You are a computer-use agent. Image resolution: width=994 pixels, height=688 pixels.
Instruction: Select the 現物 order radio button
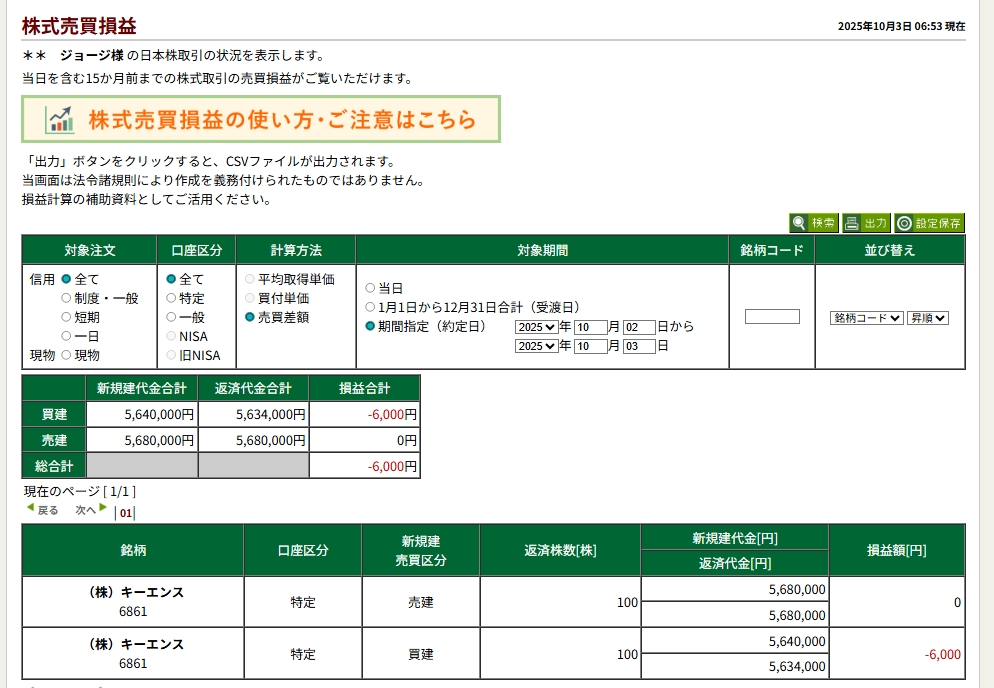pos(67,355)
